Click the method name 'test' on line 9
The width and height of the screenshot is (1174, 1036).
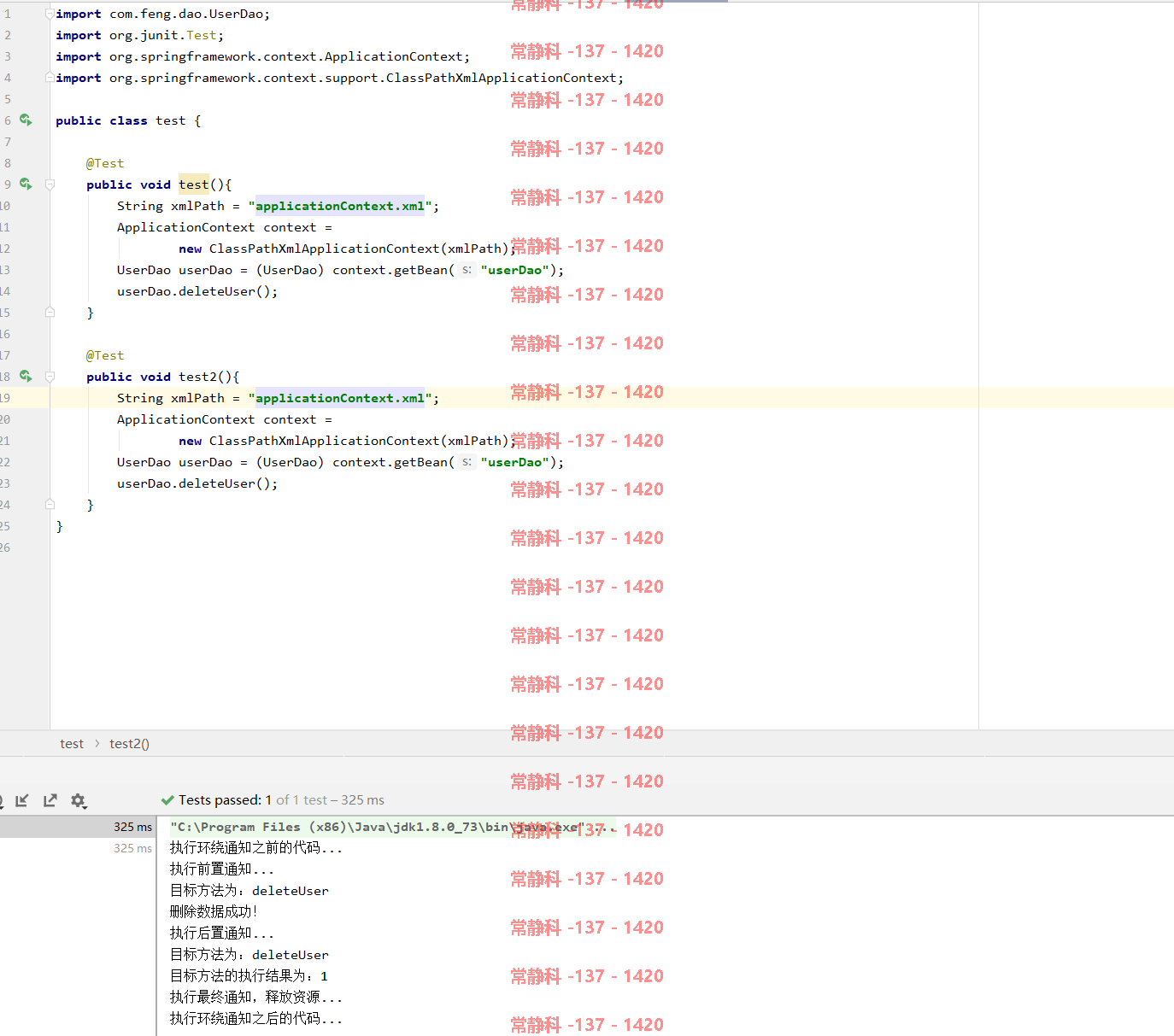click(194, 184)
